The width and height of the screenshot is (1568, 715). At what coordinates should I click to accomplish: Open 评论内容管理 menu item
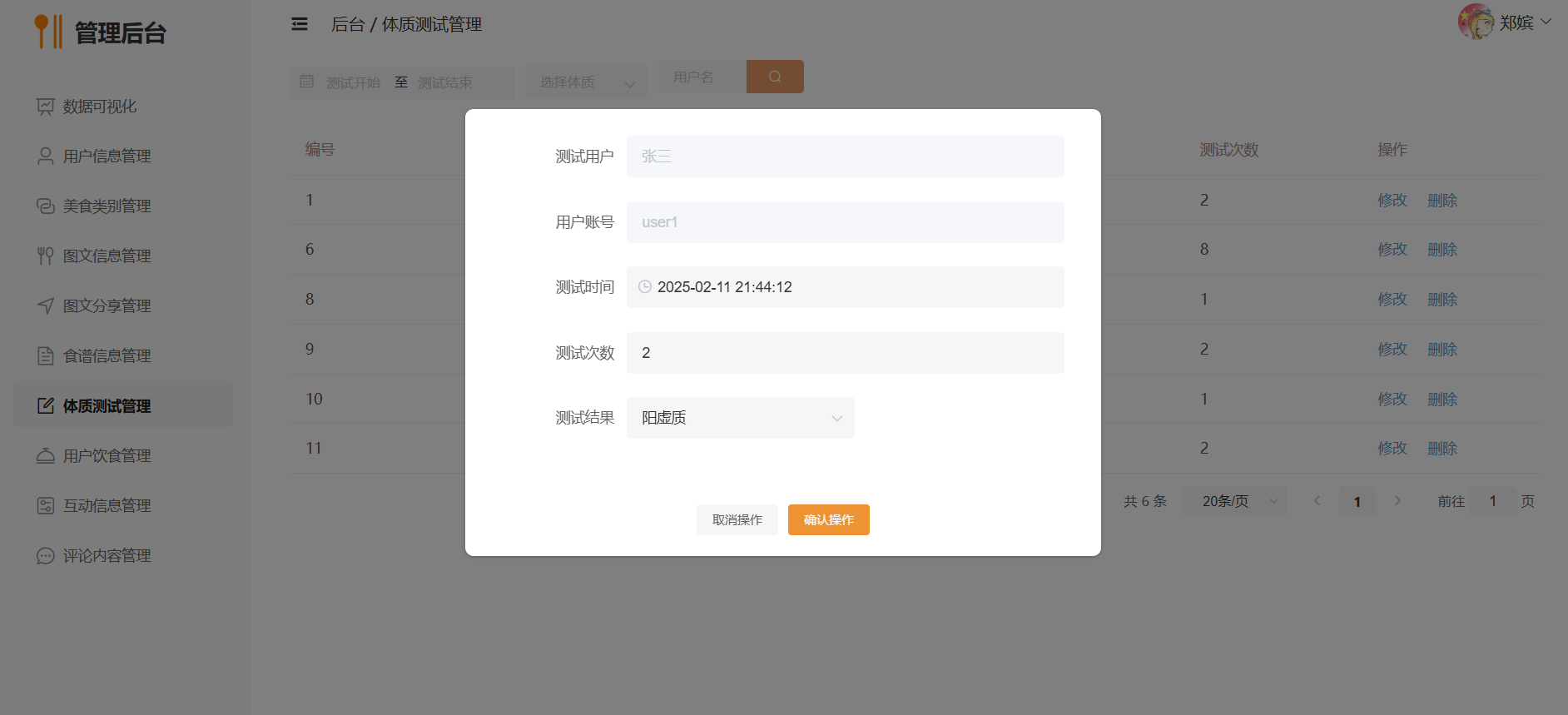(123, 556)
